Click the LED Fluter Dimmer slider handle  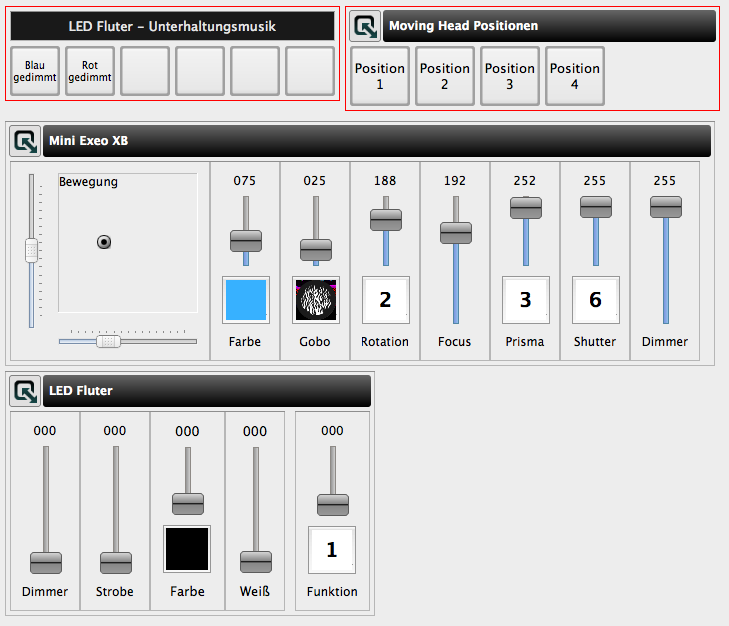coord(46,563)
